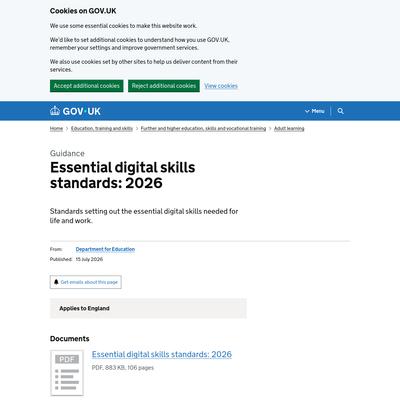Open the View cookies link
Screen dimensions: 400x400
pos(221,86)
